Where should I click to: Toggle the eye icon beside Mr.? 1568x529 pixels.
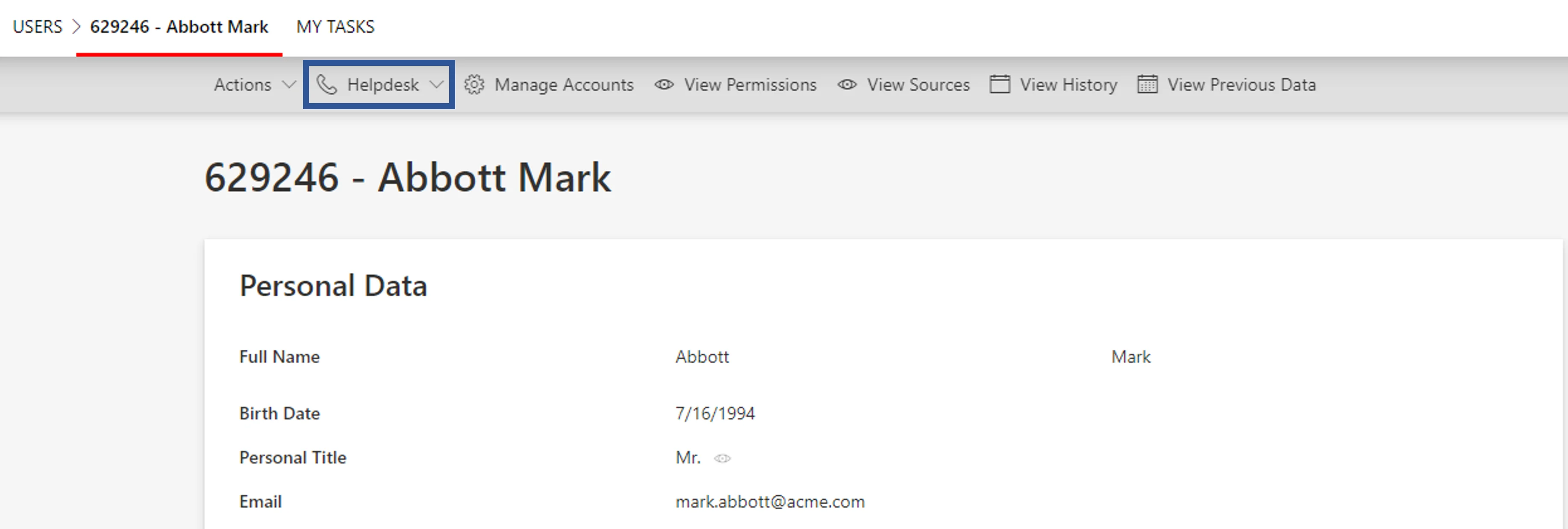(x=723, y=458)
